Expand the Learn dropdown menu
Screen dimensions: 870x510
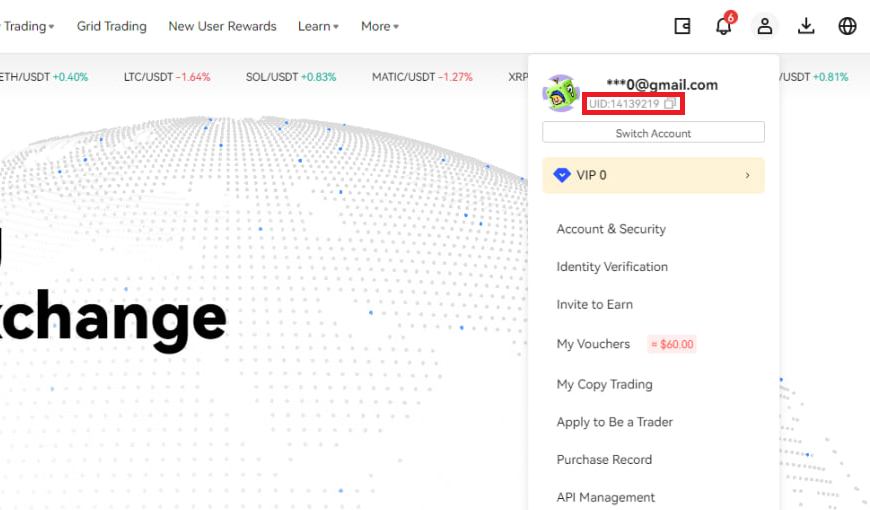pos(318,26)
